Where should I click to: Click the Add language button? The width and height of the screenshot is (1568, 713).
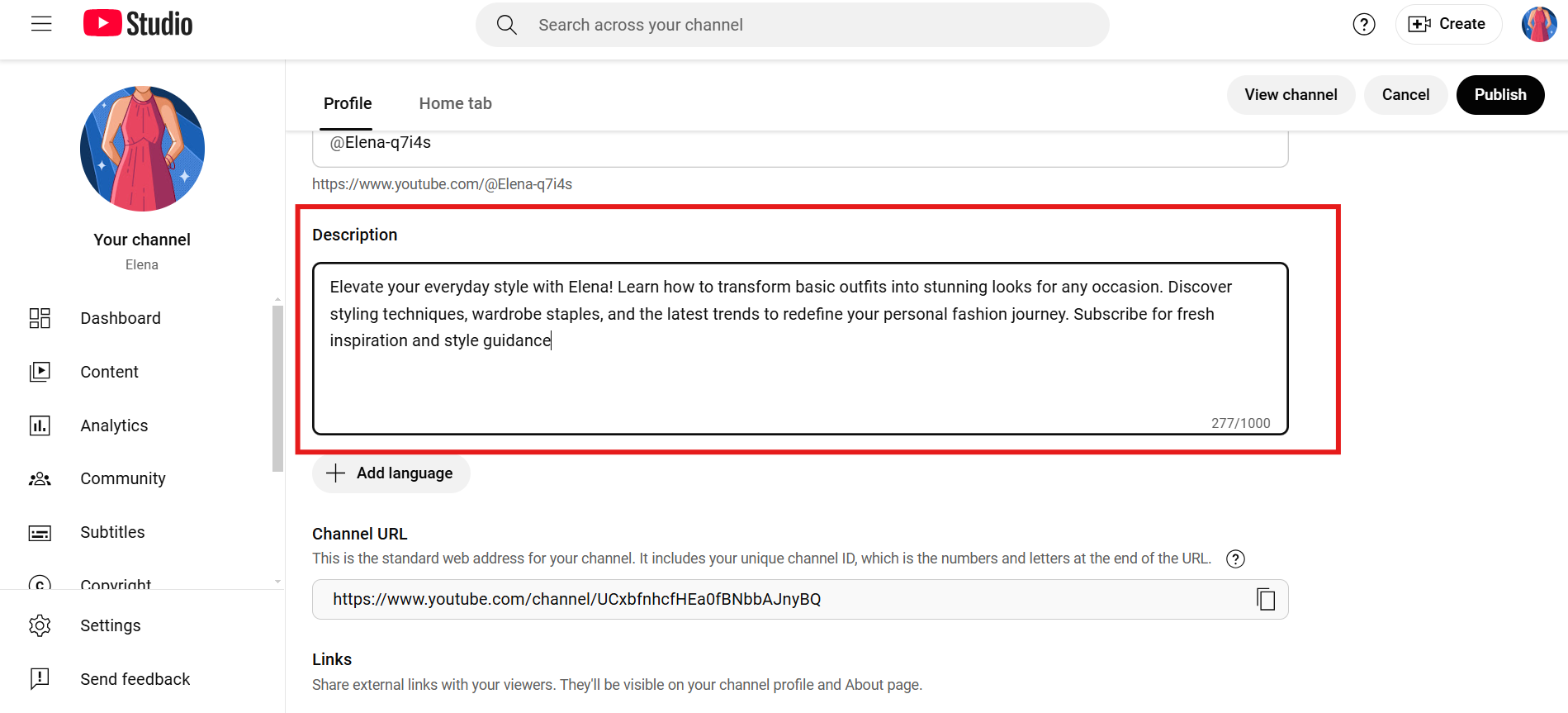coord(391,473)
